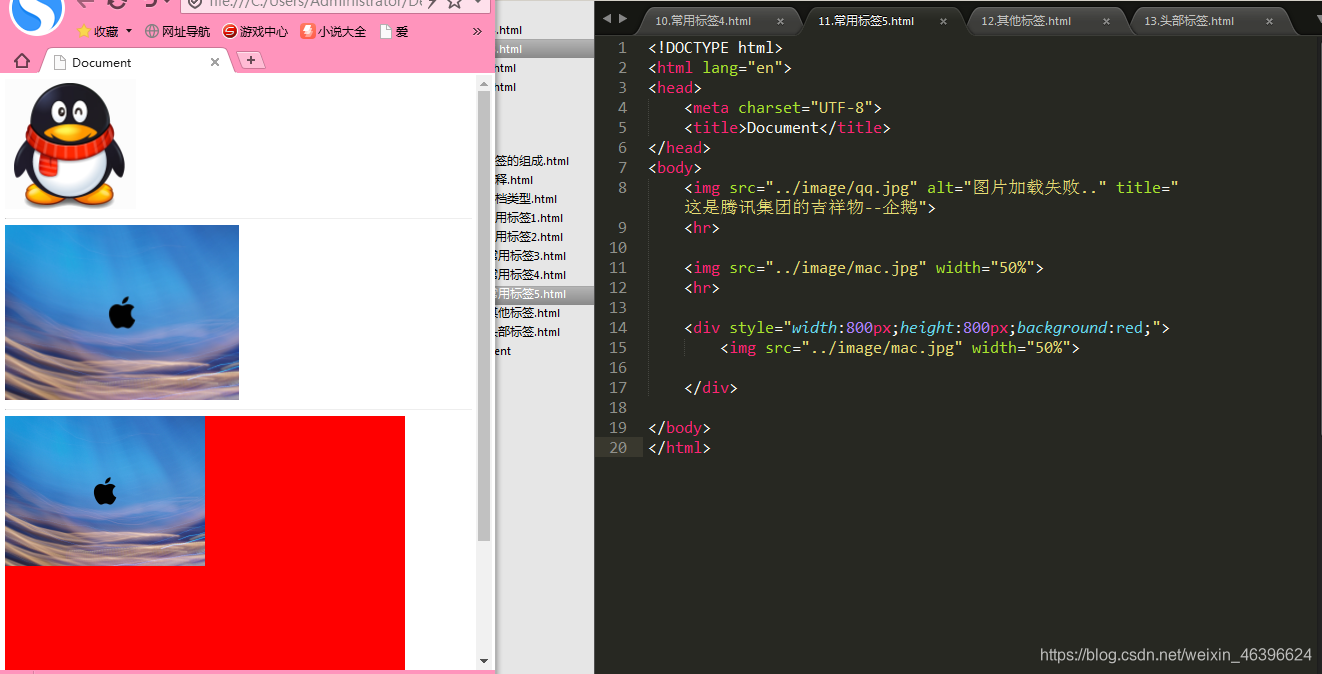Click the browser home icon

click(x=21, y=62)
